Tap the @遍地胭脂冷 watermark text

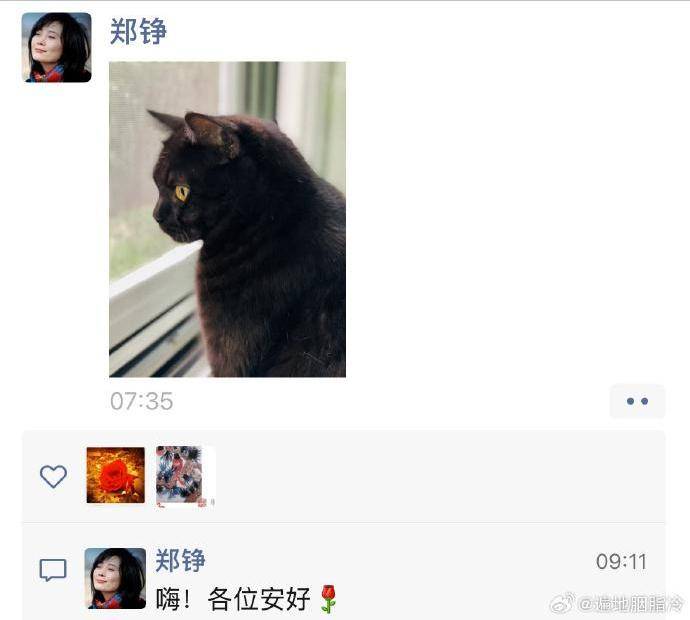point(630,604)
